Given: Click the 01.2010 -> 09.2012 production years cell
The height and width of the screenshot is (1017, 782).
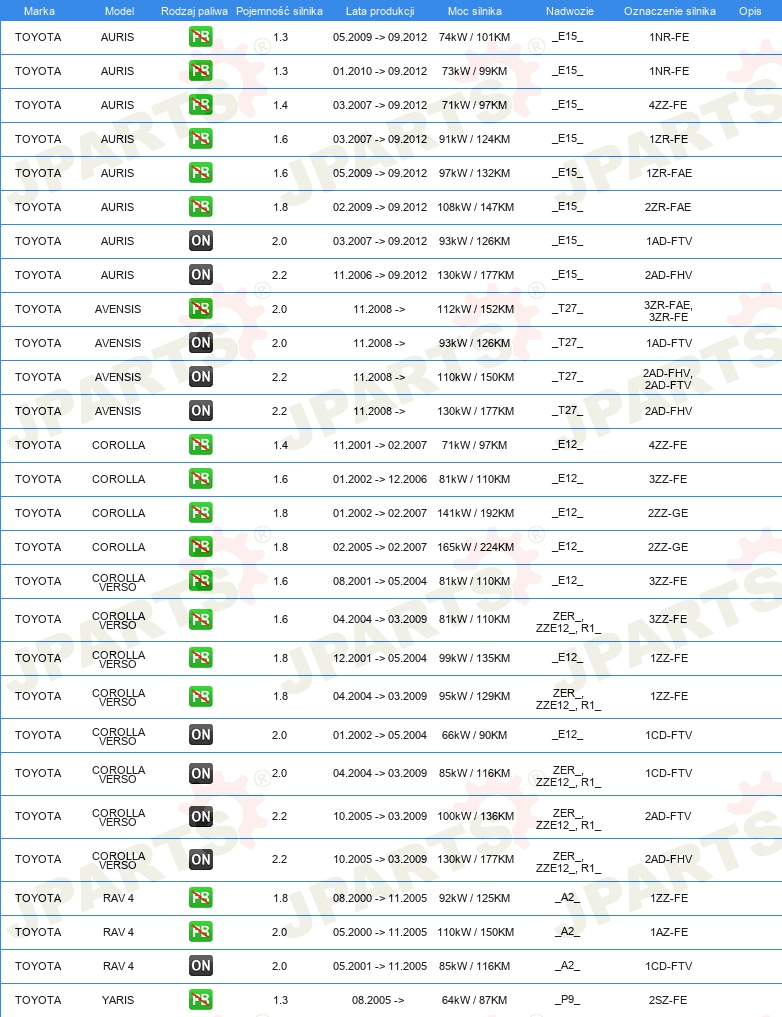Looking at the screenshot, I should tap(380, 71).
